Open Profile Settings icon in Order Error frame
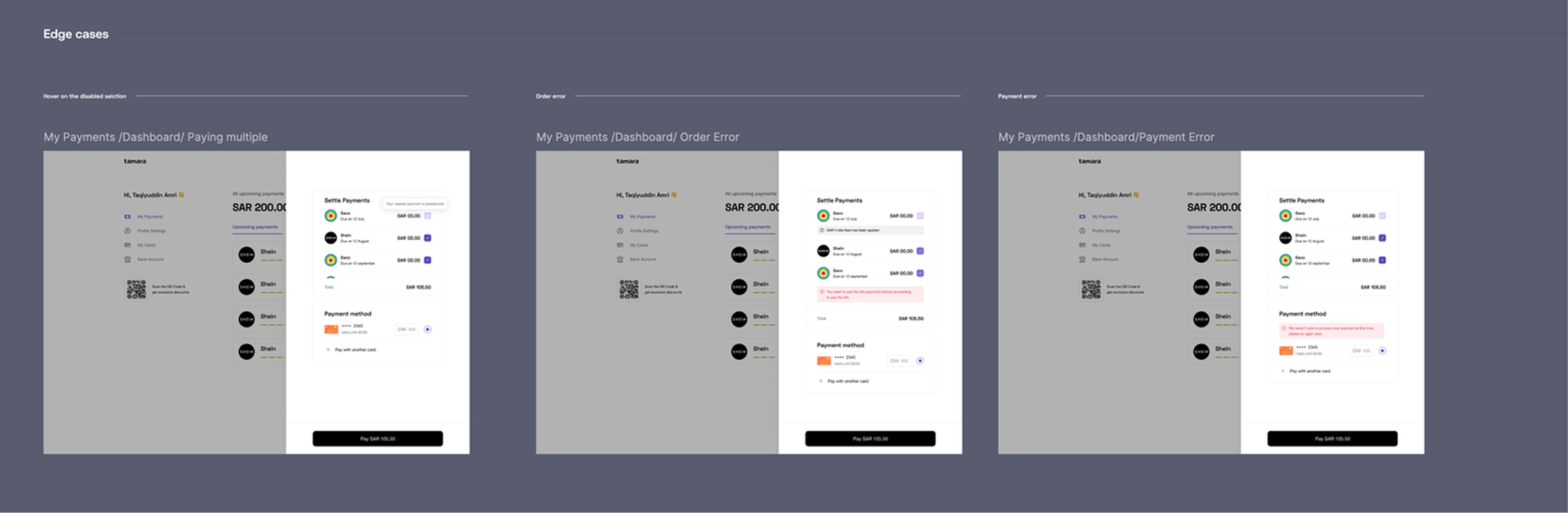 tap(620, 230)
